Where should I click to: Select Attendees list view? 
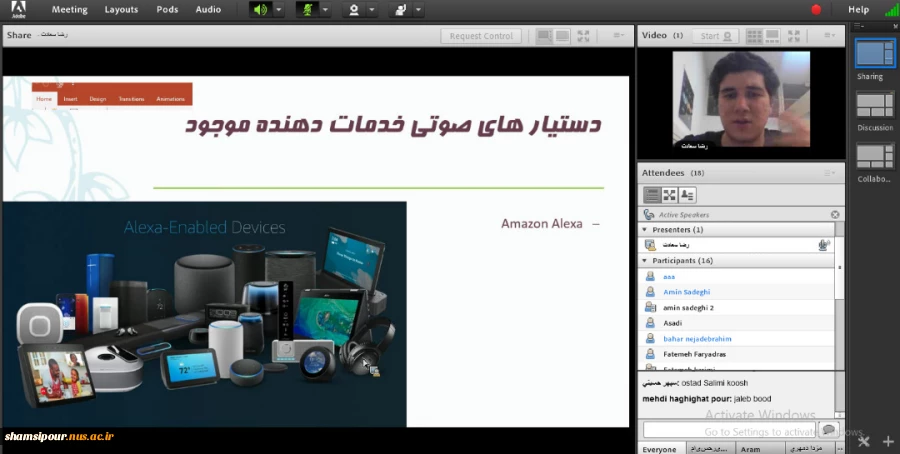point(652,195)
